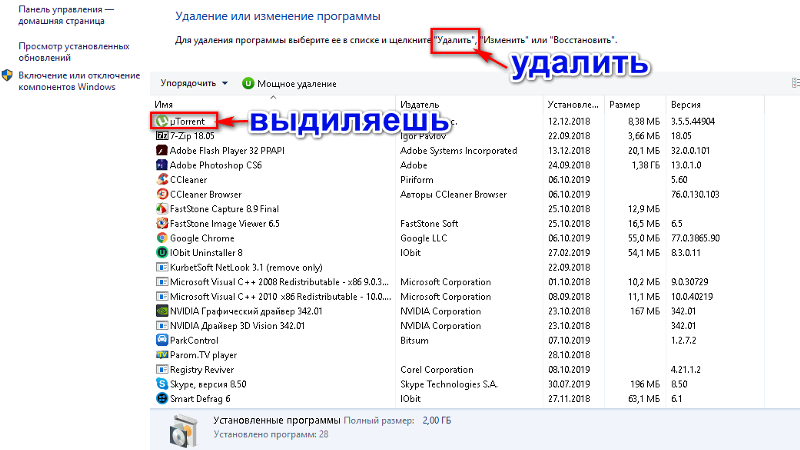Click size value 1,38 ГБ
This screenshot has width=800, height=450.
644,165
